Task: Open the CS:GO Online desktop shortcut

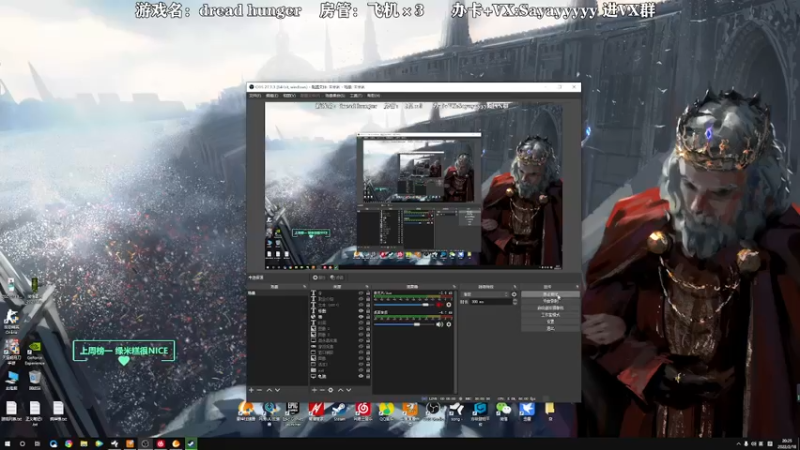Action: [x=11, y=322]
